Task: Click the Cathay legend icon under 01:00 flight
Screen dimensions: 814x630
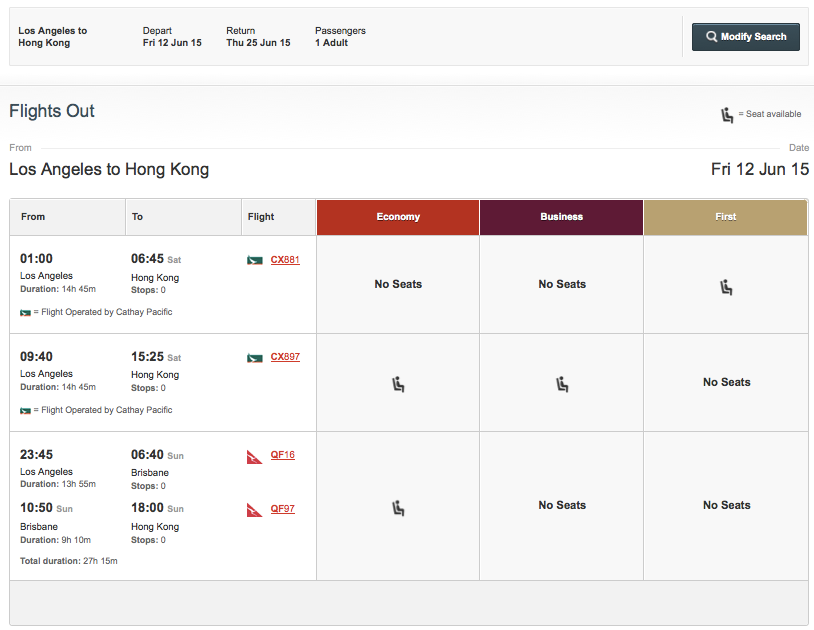Action: 26,312
